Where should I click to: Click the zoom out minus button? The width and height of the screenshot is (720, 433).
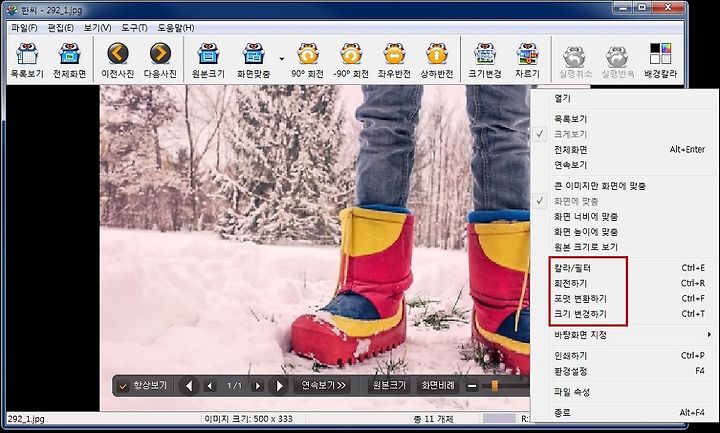click(x=472, y=386)
